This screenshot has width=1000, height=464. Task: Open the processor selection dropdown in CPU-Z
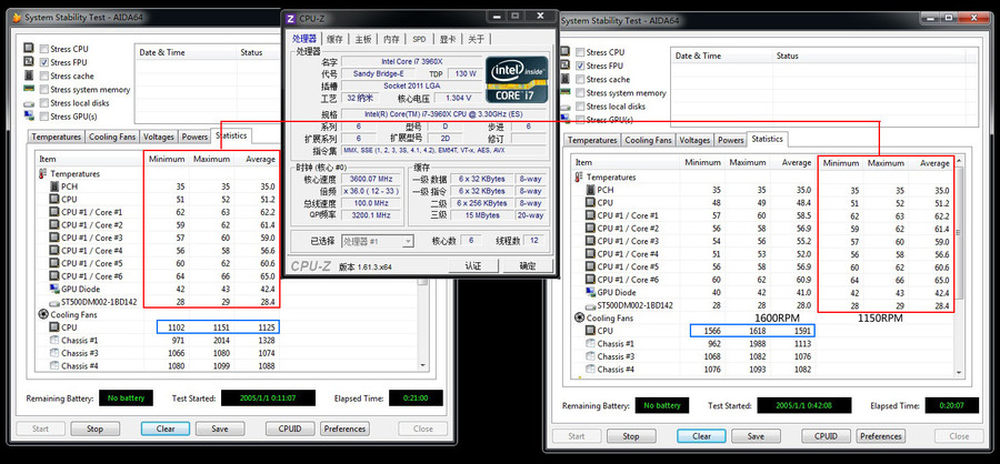click(x=408, y=241)
